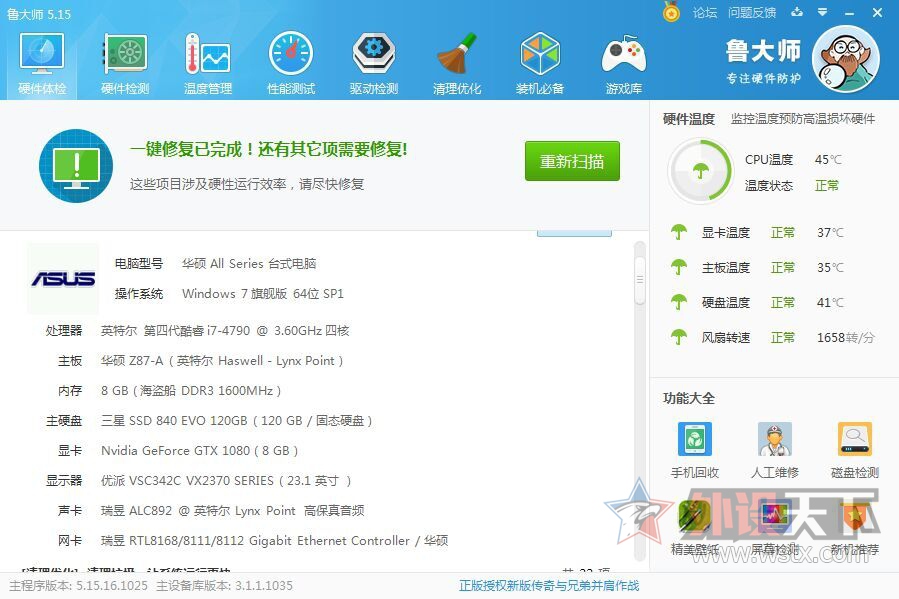Click the download tray icon in title bar

click(797, 12)
